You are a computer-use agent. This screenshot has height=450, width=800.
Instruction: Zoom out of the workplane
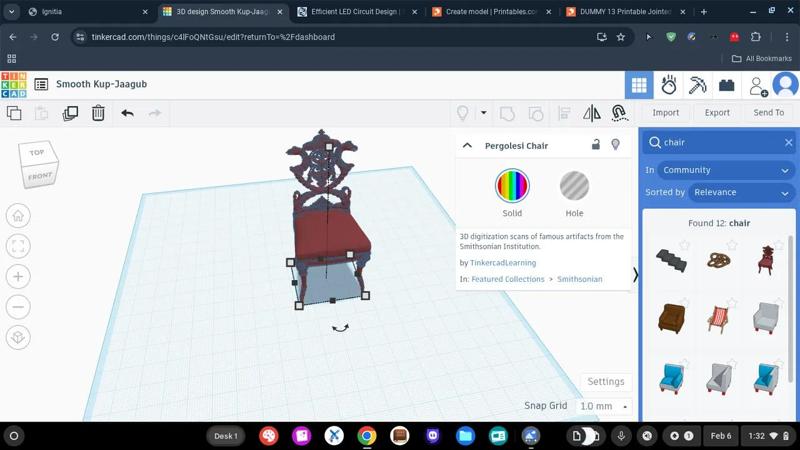tap(18, 307)
